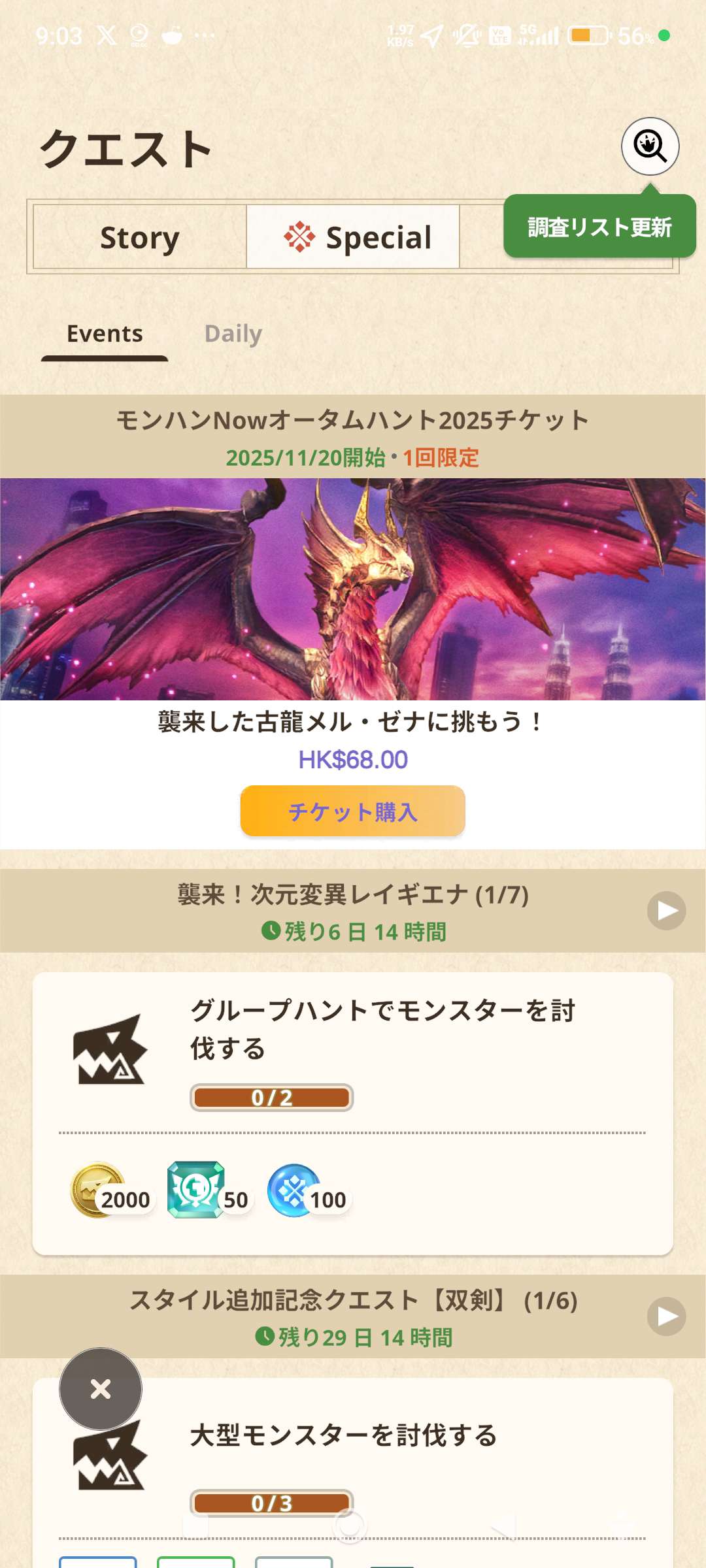Open the Mel Zena dragon event banner

[353, 589]
